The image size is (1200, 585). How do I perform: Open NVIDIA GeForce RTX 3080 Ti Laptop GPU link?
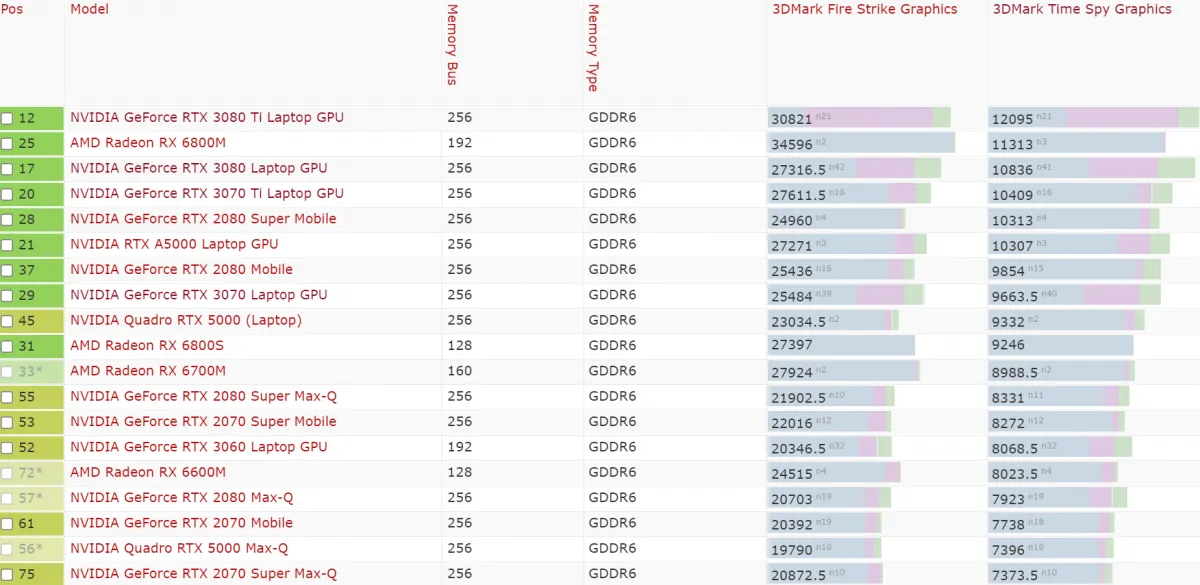(207, 117)
